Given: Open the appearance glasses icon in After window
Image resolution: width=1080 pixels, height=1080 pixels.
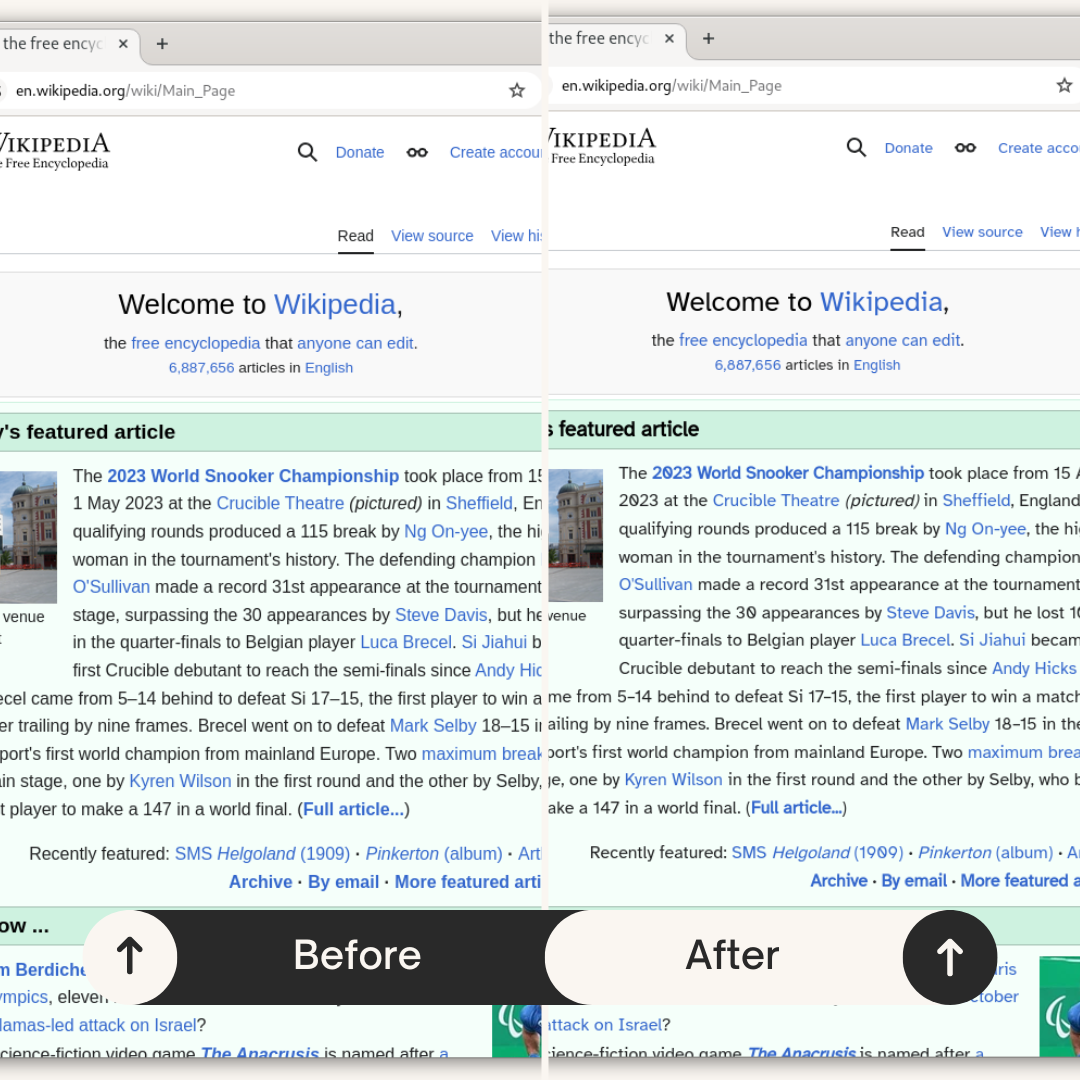Looking at the screenshot, I should pos(965,147).
